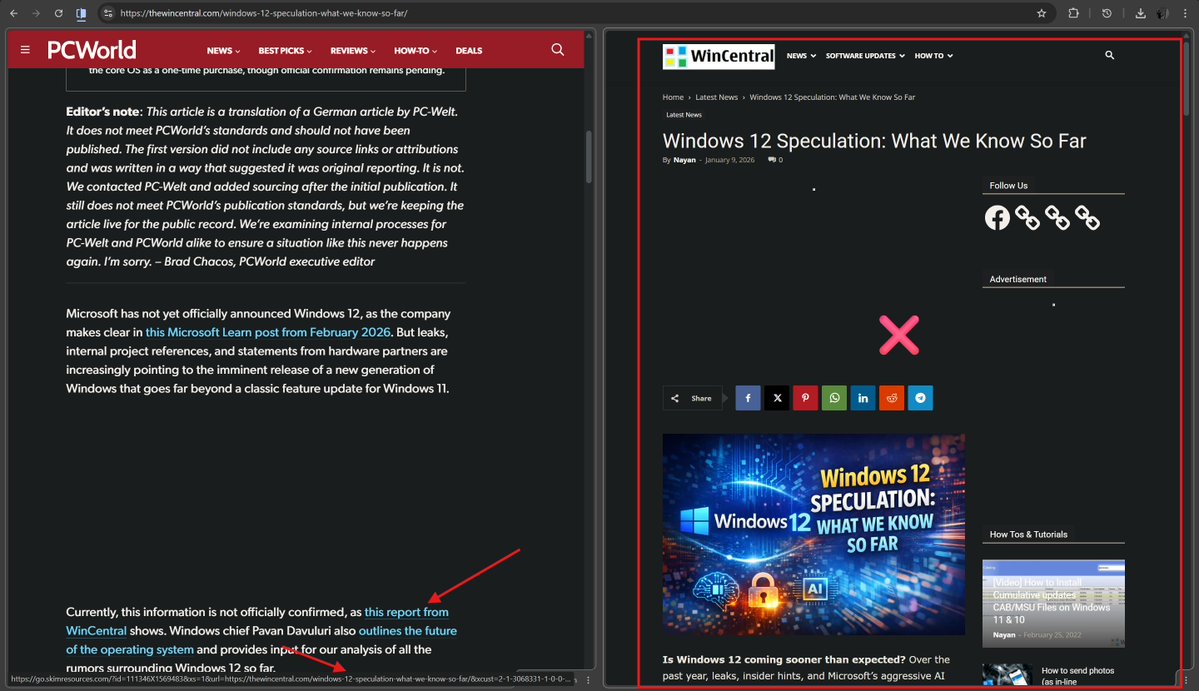Open the browser three-dot main menu
1199x691 pixels.
tap(1185, 13)
